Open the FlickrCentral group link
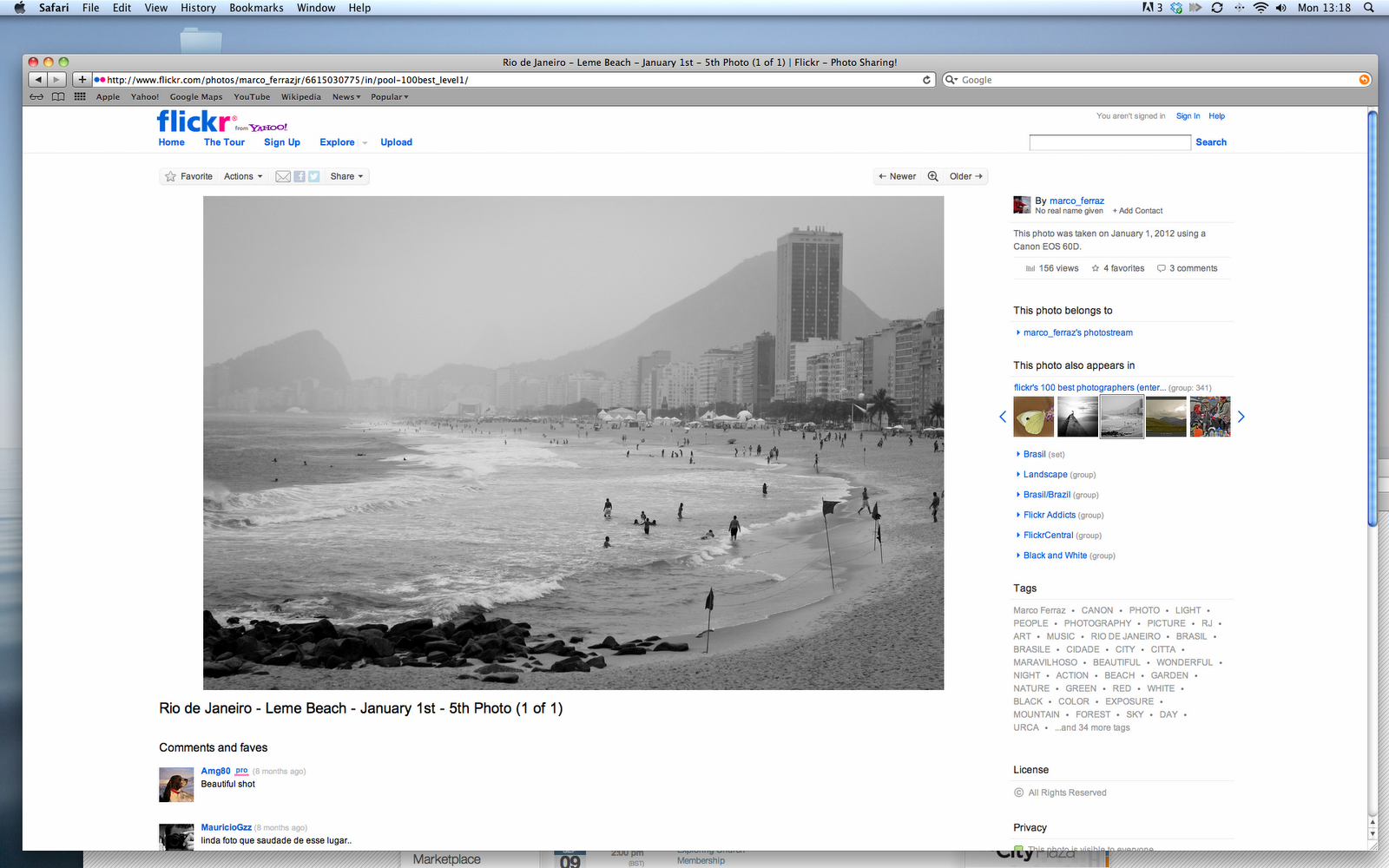The image size is (1389, 868). [x=1049, y=536]
